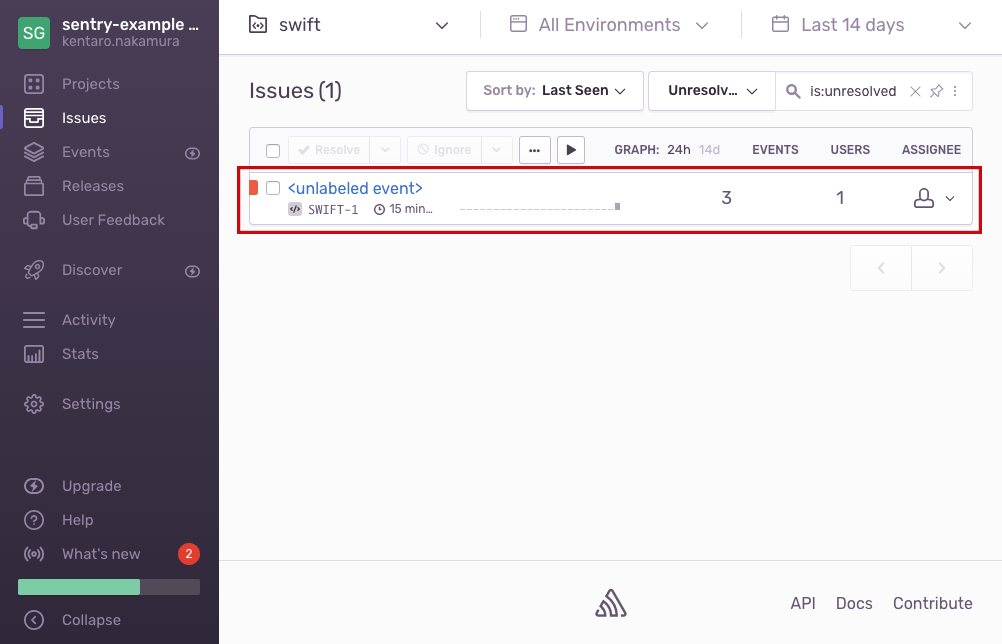
Task: Click the kentaro.nakamura username
Action: tap(121, 42)
